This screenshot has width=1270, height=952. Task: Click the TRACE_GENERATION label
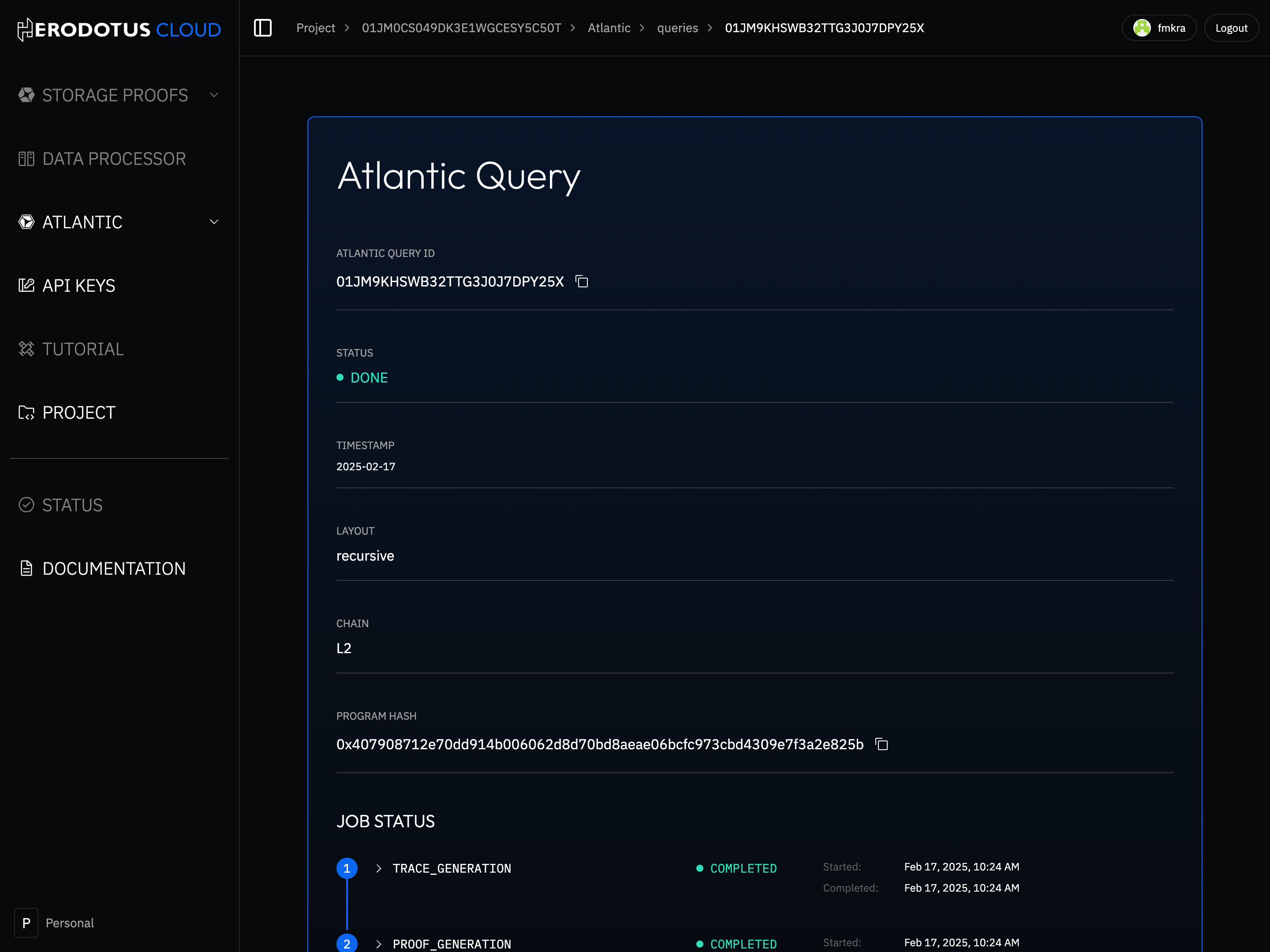[452, 868]
